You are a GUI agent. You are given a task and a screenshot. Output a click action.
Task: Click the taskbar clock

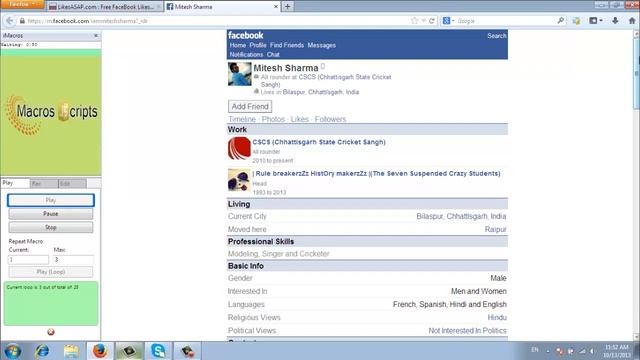click(617, 351)
